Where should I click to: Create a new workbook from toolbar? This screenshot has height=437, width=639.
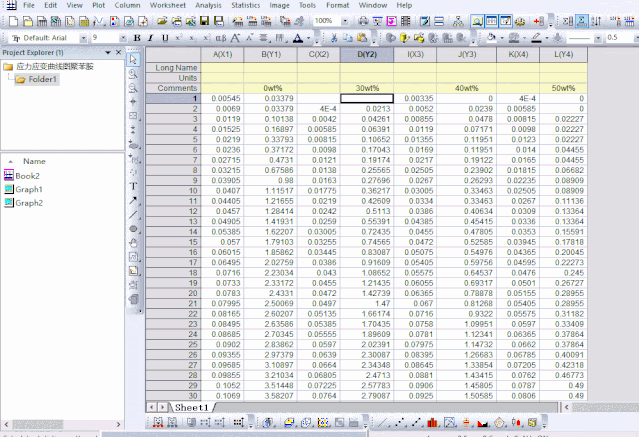pos(42,21)
